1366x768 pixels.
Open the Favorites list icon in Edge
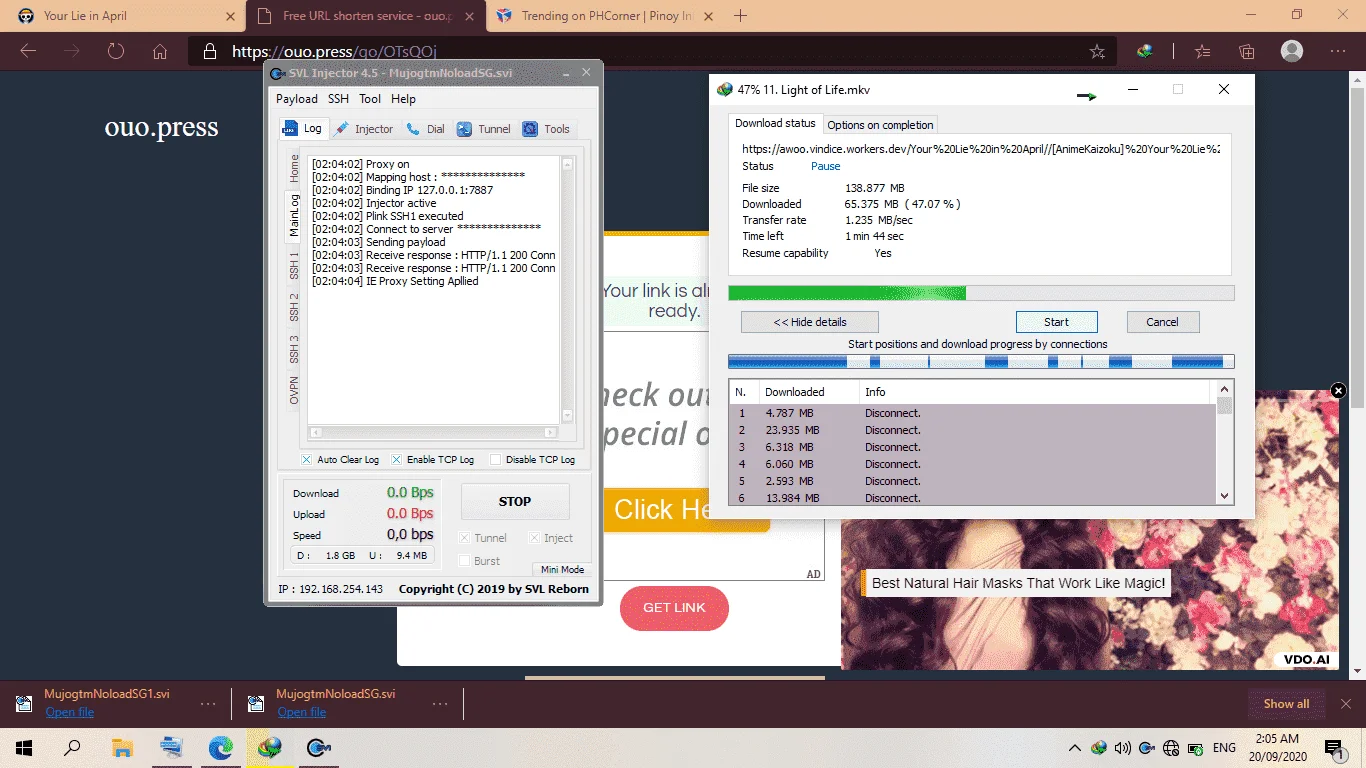[1203, 51]
